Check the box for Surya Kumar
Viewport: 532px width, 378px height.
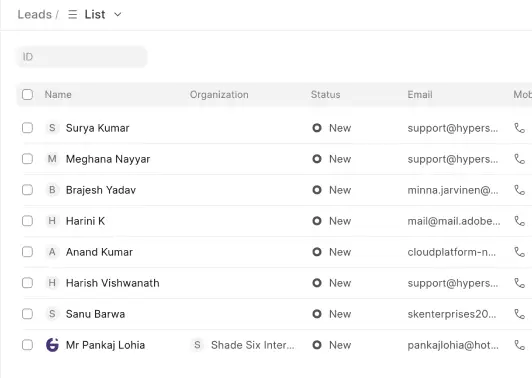[27, 128]
